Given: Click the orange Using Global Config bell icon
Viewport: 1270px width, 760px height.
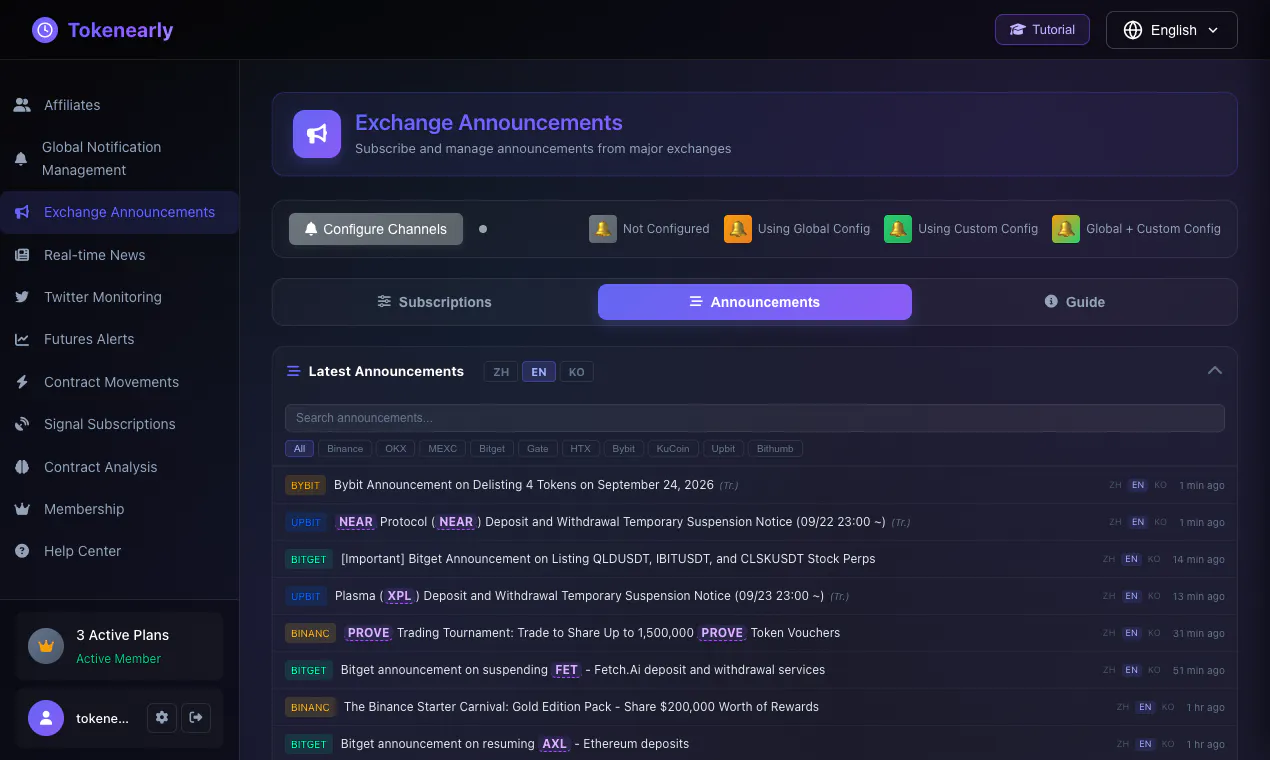Looking at the screenshot, I should point(738,229).
